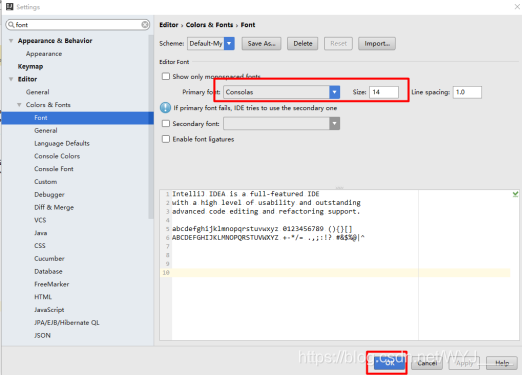Image resolution: width=523 pixels, height=376 pixels.
Task: Close the Settings dialog
Action: 517,7
